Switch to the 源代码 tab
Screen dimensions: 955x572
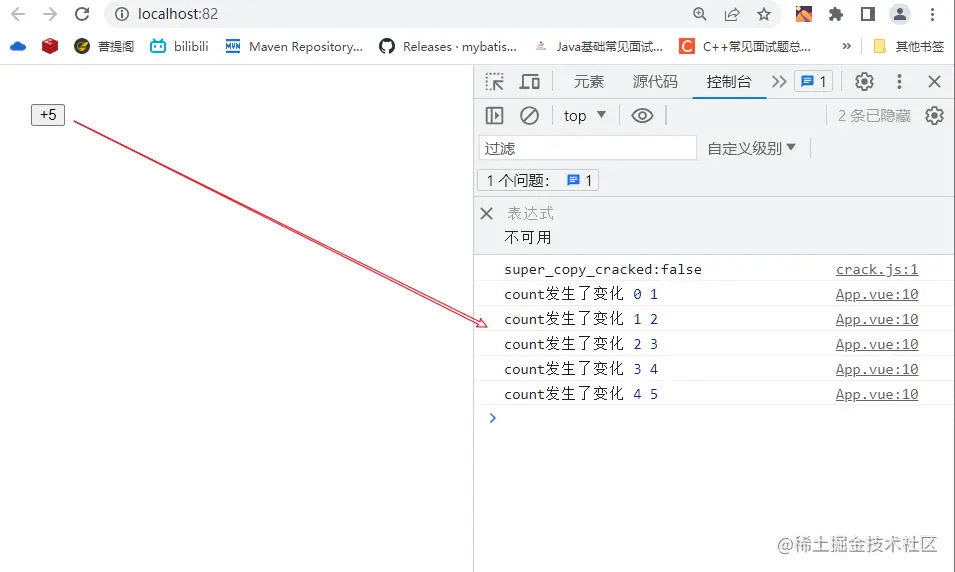[x=655, y=82]
